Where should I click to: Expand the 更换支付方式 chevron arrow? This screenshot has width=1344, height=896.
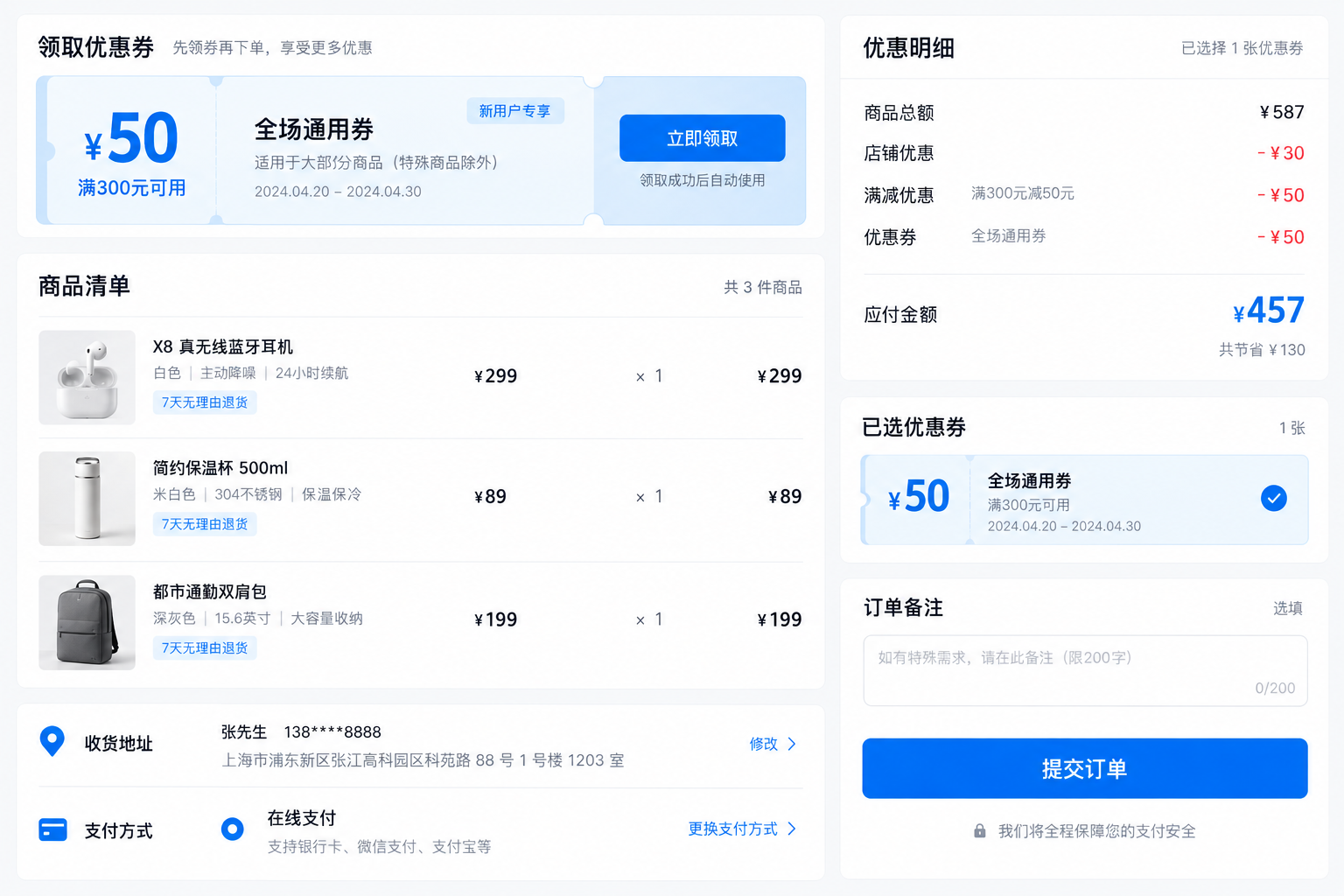pyautogui.click(x=792, y=829)
